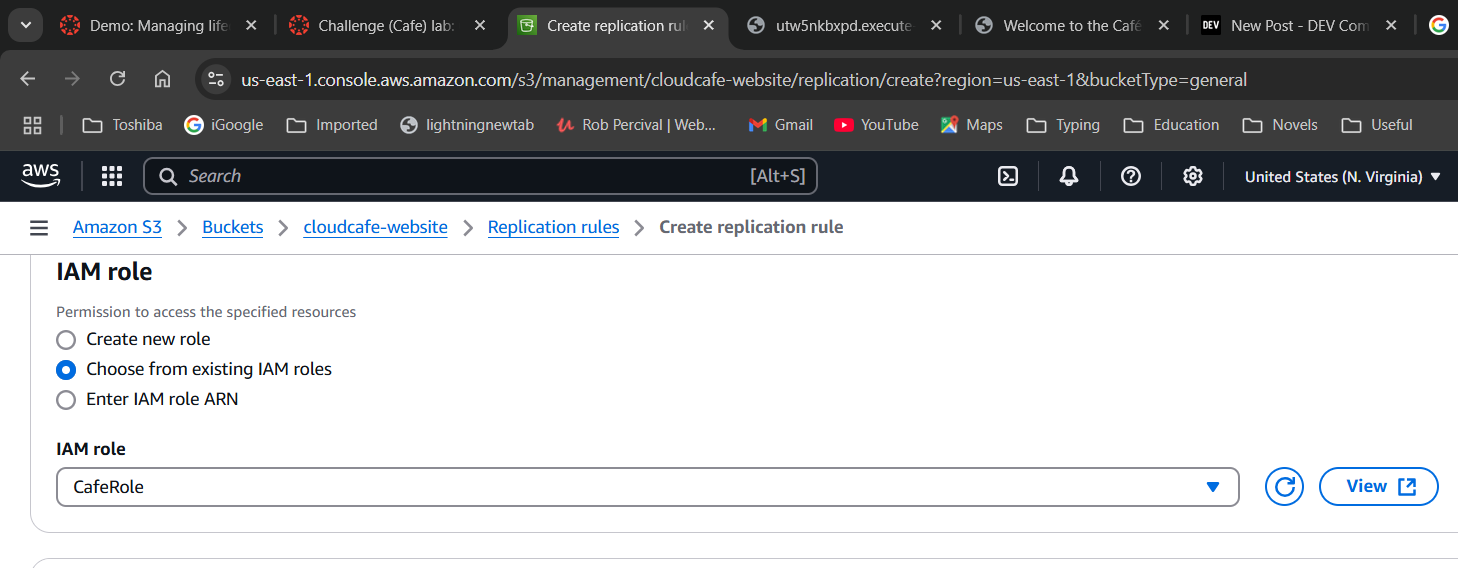Viewport: 1458px width, 568px height.
Task: Open the Education bookmarks folder
Action: 1172,125
